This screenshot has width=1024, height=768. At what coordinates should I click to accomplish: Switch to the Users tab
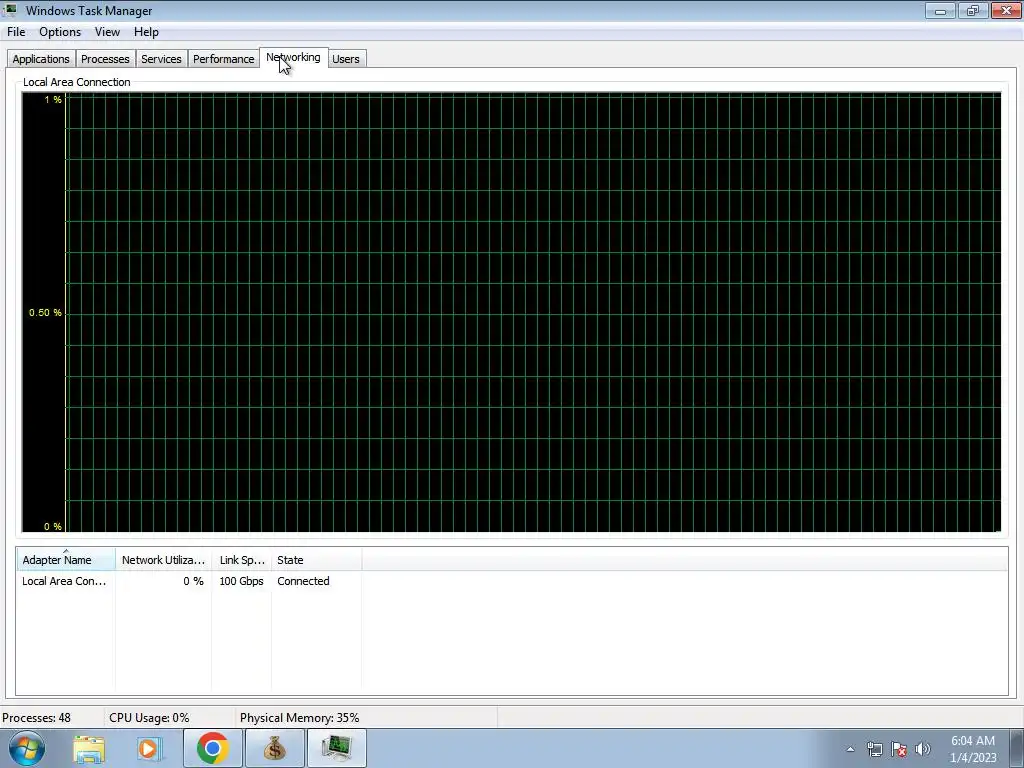346,59
